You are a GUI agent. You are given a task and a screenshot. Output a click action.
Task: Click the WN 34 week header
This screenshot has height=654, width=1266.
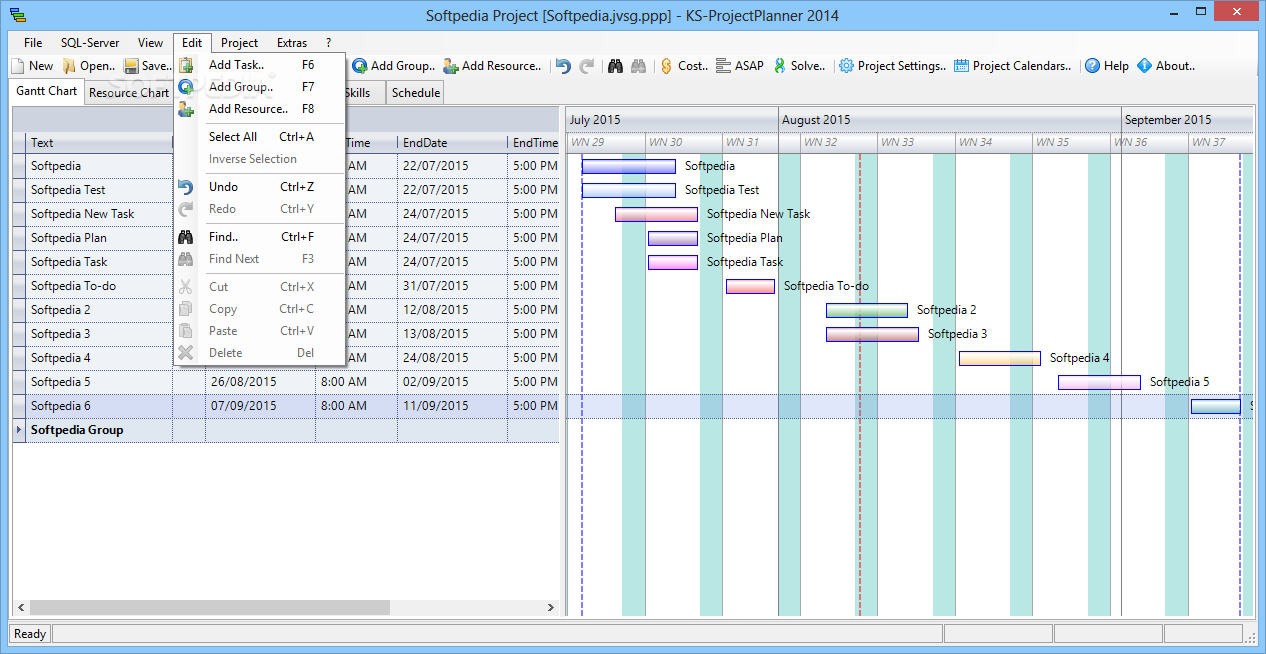click(x=994, y=143)
